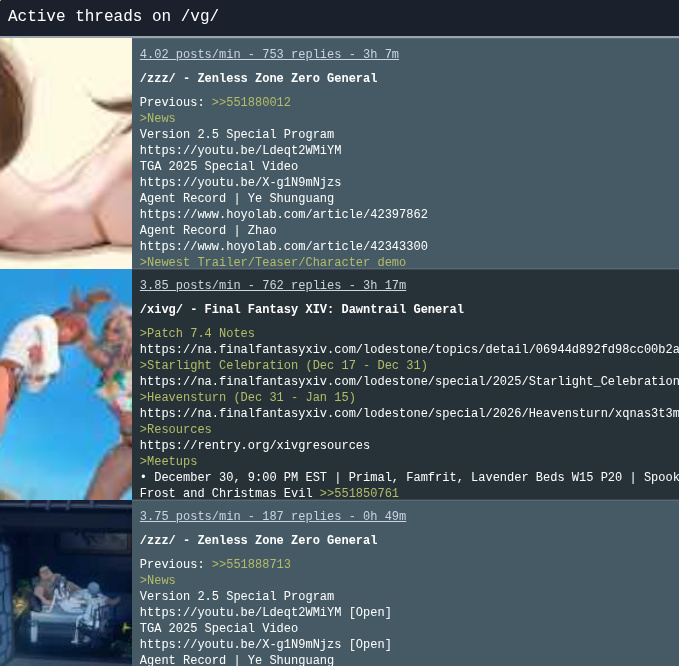Screen dimensions: 679x666
Task: Click 'TGA 2025 Special Video' in first thread
Action: (x=219, y=166)
